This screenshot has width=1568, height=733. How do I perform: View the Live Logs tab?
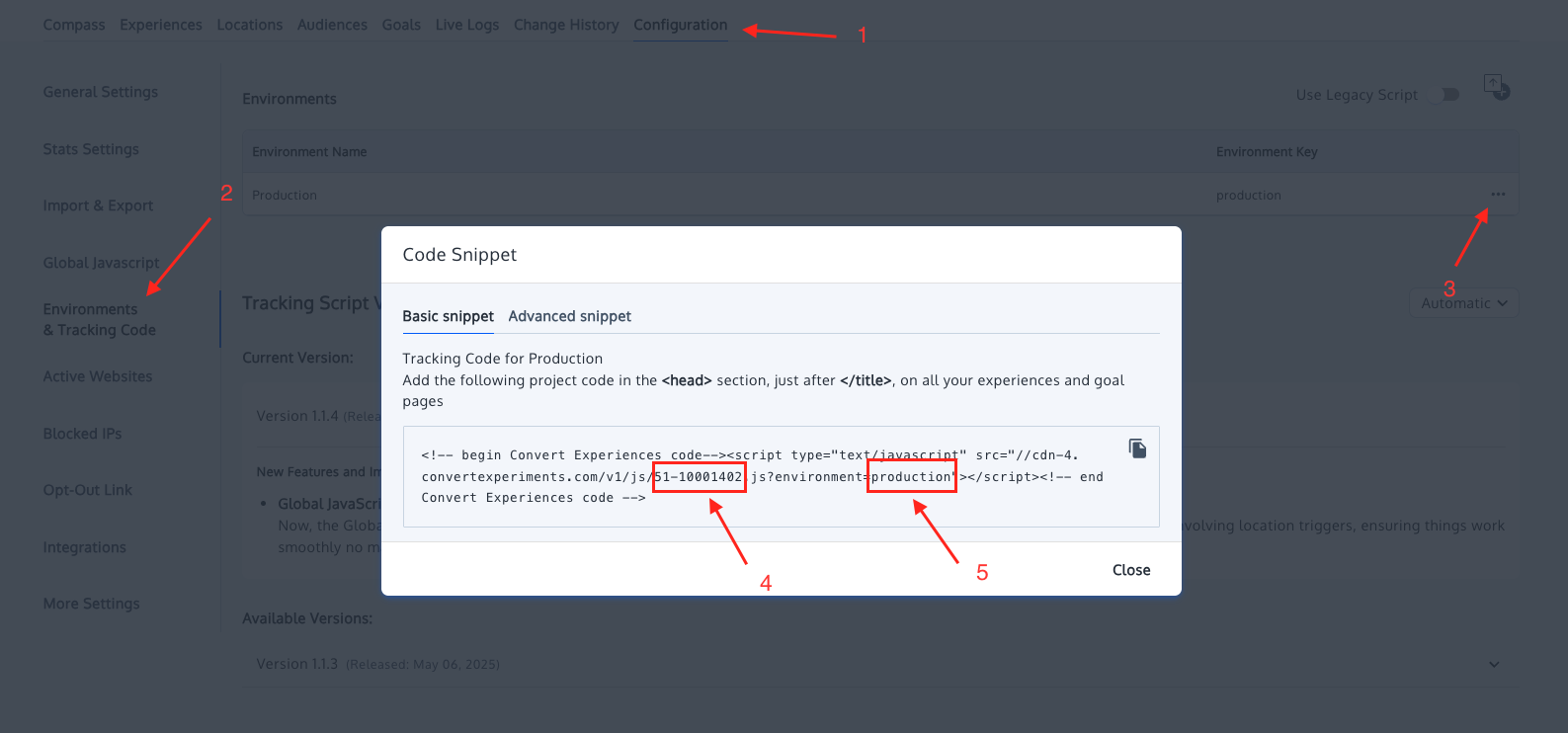pyautogui.click(x=467, y=25)
